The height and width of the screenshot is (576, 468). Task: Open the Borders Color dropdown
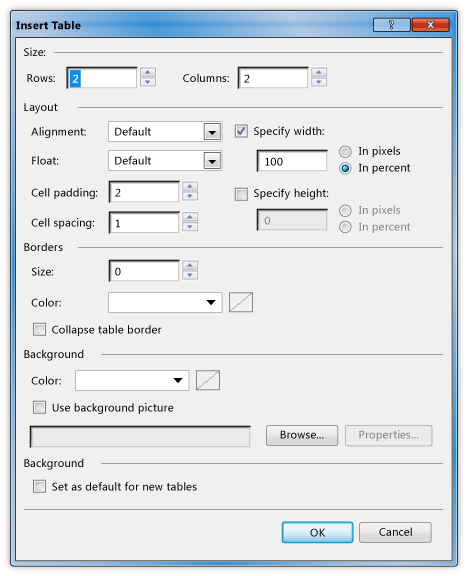point(165,302)
